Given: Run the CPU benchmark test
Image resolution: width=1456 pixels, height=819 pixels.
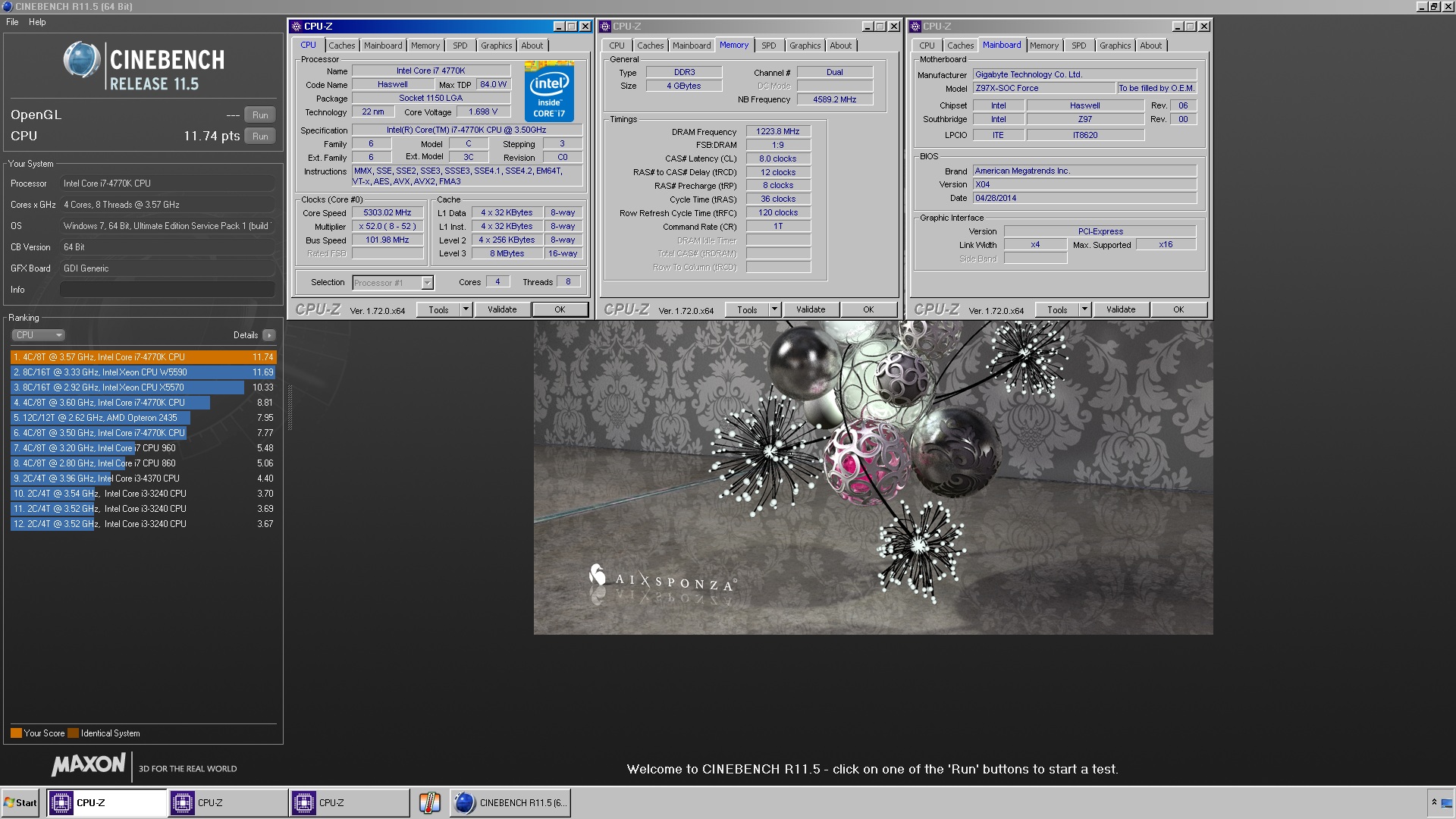Looking at the screenshot, I should [x=260, y=136].
